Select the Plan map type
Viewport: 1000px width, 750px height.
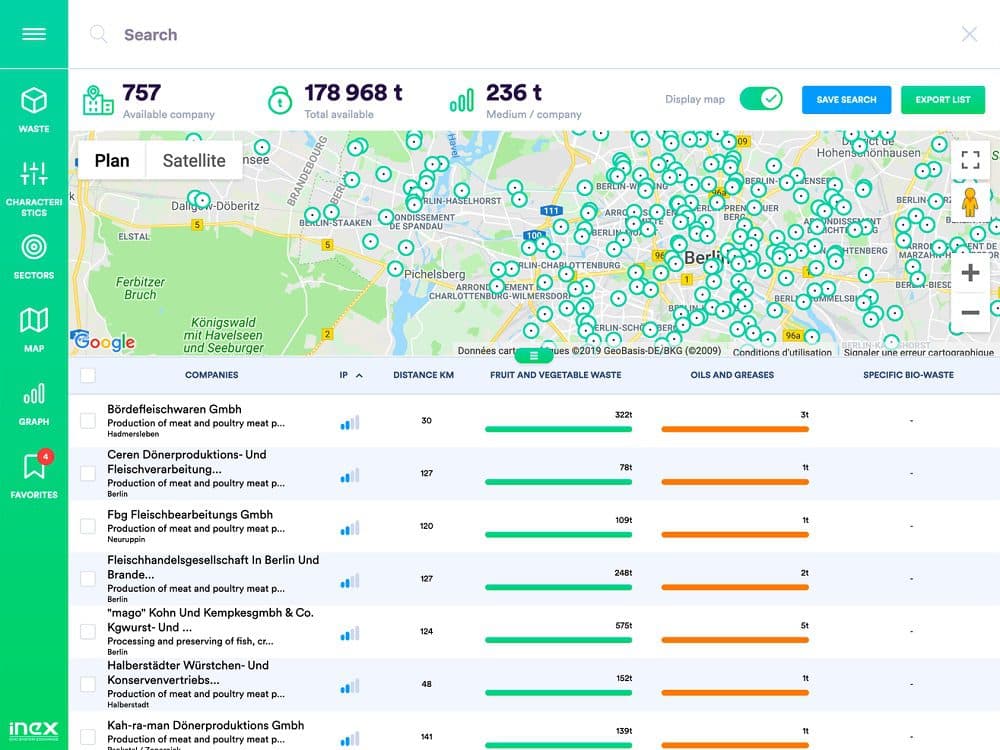pyautogui.click(x=112, y=160)
